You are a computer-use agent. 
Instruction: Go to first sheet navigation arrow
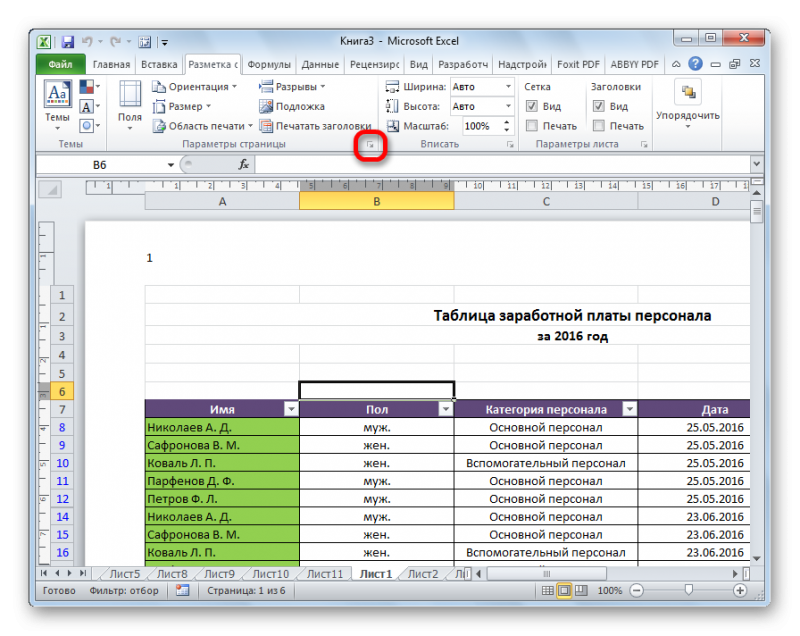tap(44, 574)
